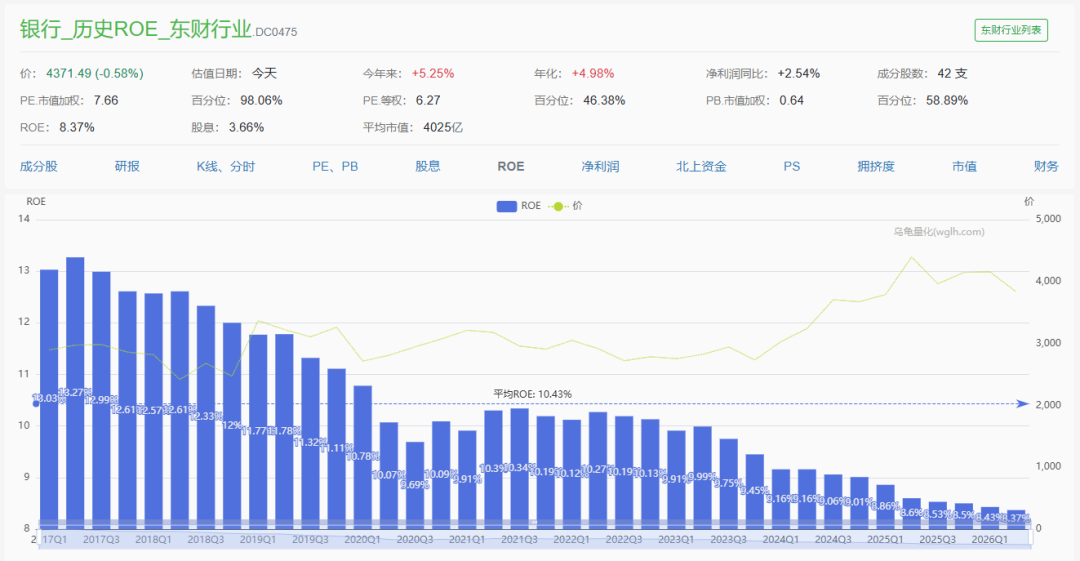Click the industry code .DC0475
1080x561 pixels.
[x=276, y=32]
